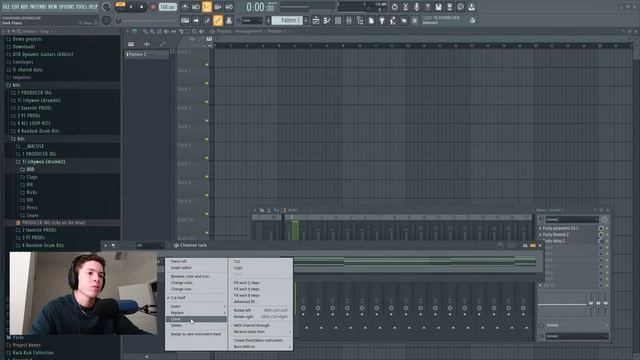The image size is (640, 360).
Task: Select the playlist slice tool
Action: point(180,31)
